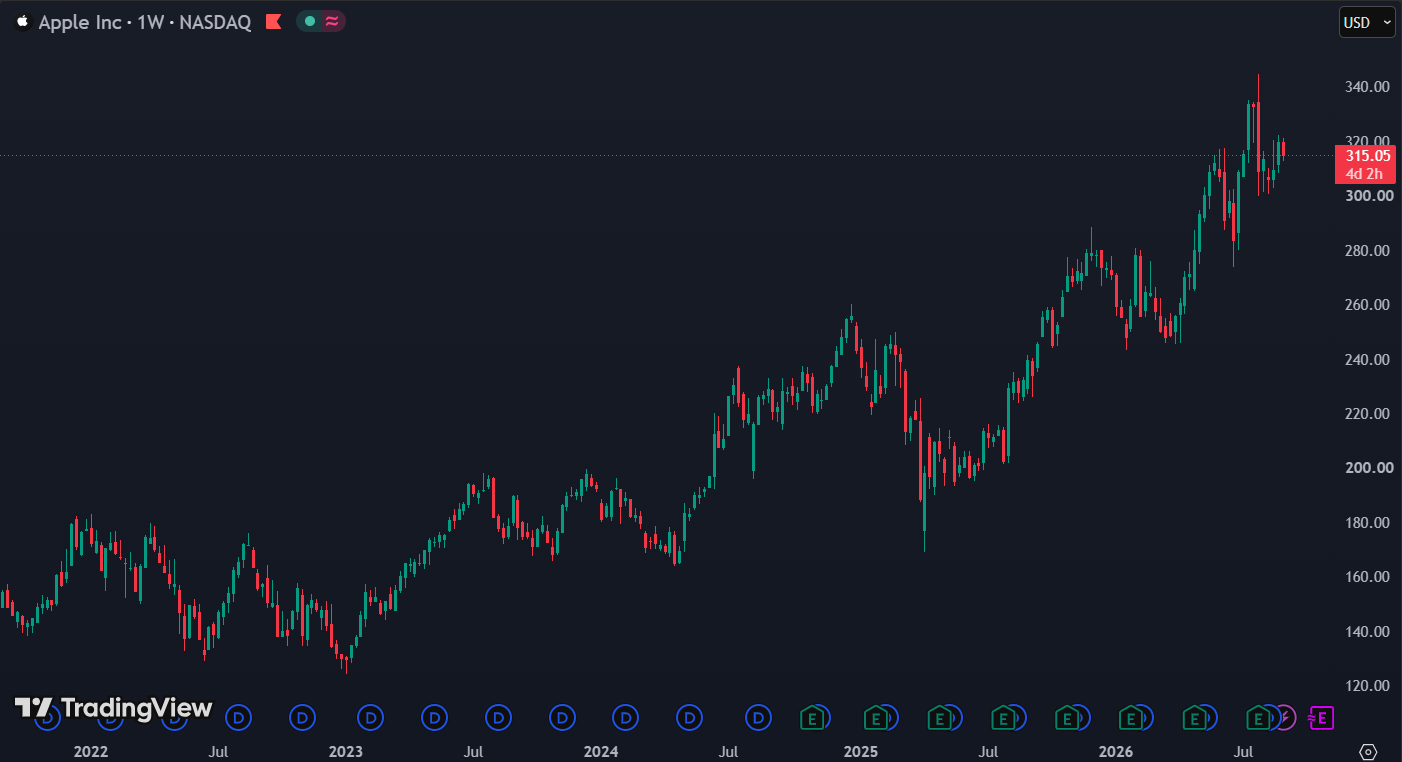Click the 280.00 price axis label
Screen dimensions: 1402x762
(x=1368, y=250)
